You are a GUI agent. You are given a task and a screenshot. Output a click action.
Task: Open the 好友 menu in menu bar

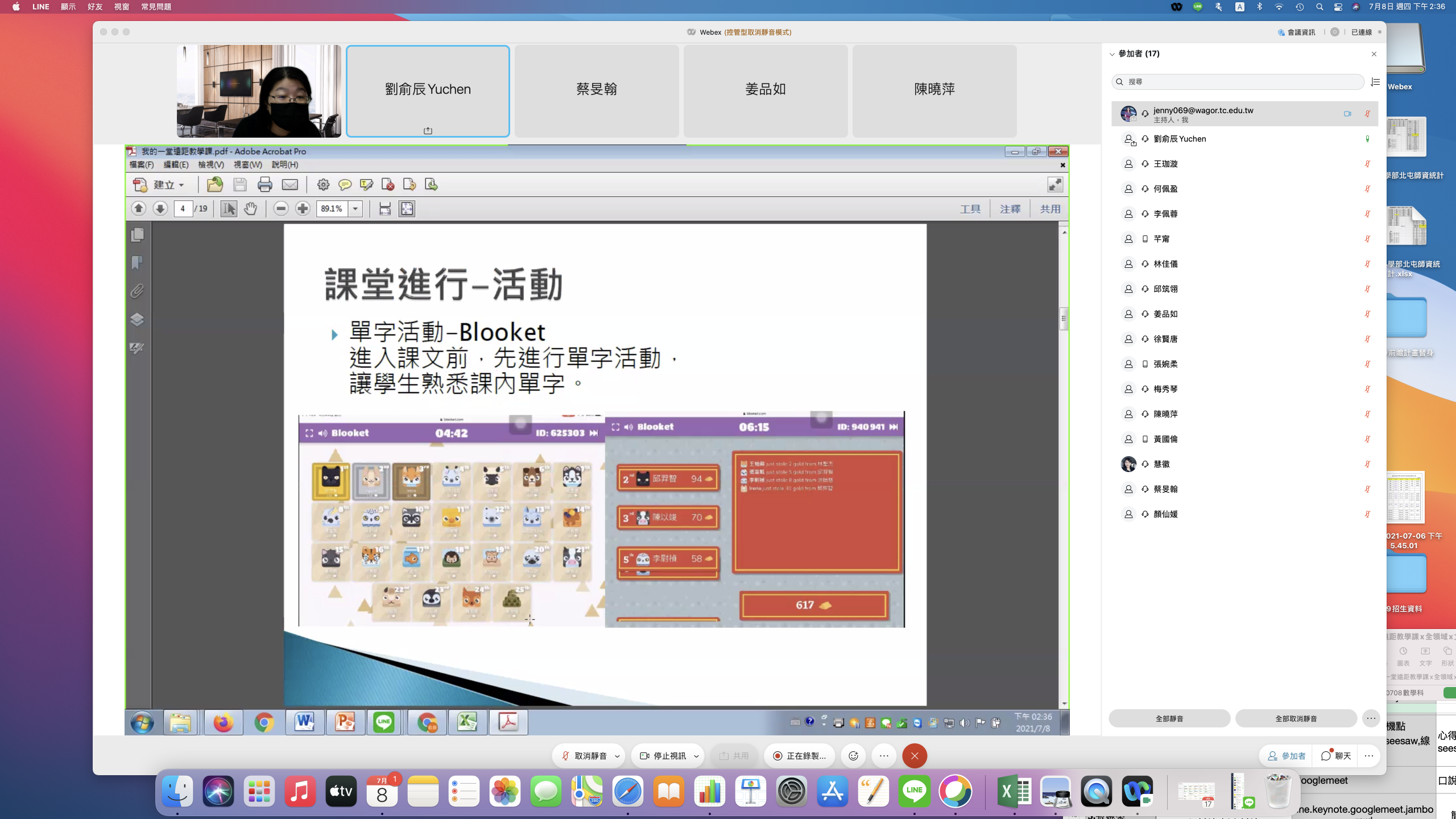click(x=95, y=7)
